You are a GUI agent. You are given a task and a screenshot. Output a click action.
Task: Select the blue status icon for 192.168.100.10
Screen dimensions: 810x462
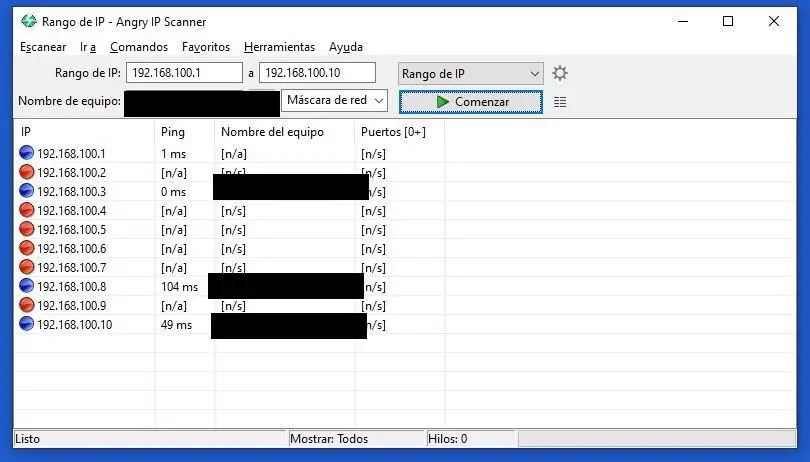26,324
